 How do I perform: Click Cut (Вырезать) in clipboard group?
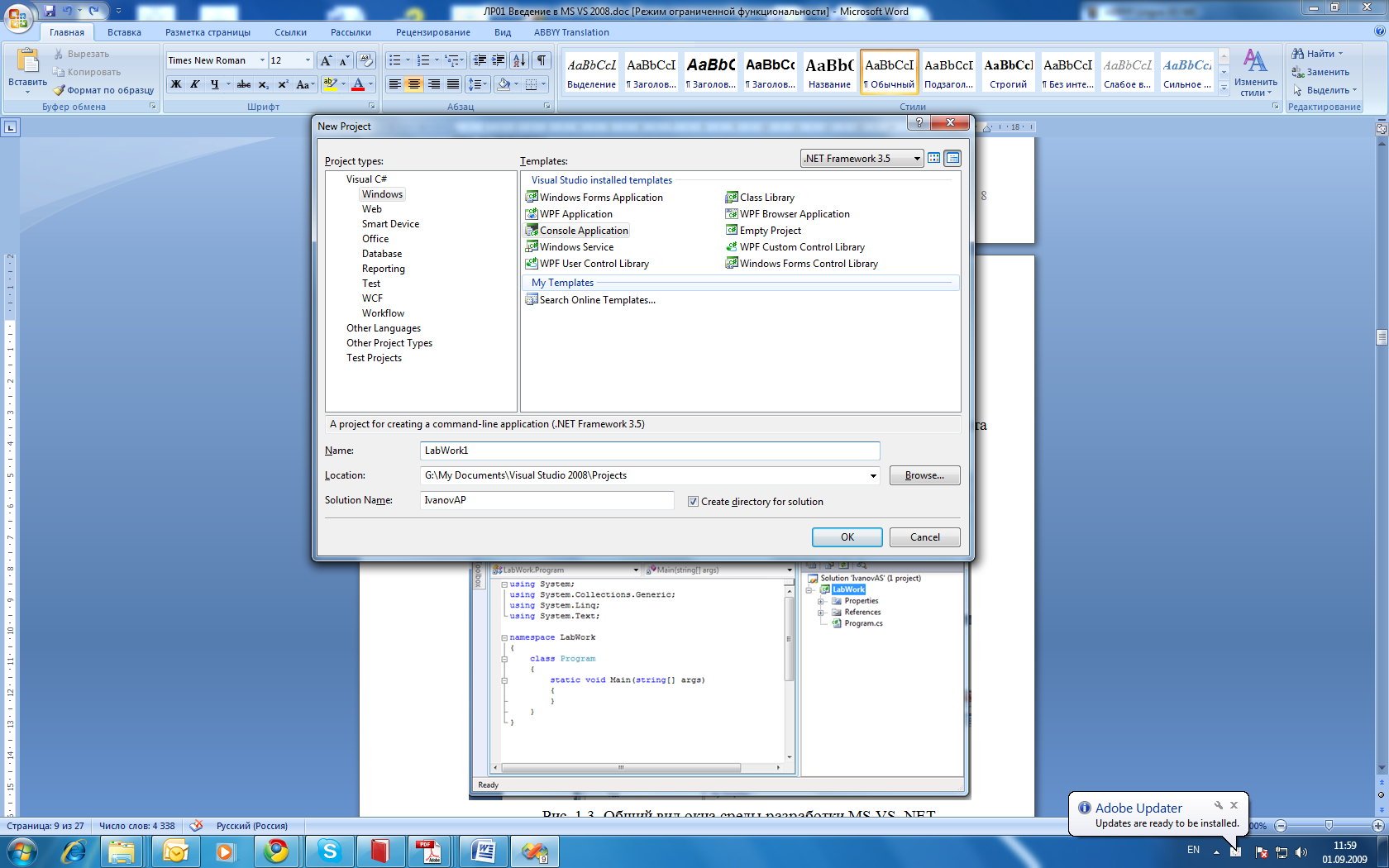[x=81, y=54]
